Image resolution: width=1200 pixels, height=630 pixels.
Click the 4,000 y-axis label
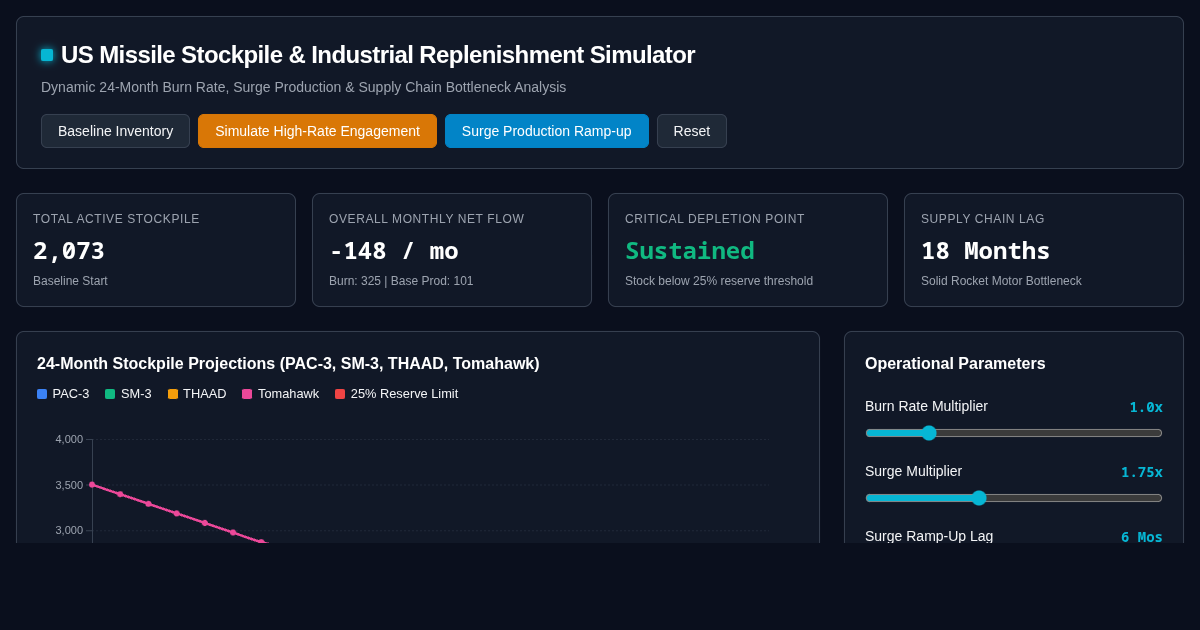click(69, 439)
